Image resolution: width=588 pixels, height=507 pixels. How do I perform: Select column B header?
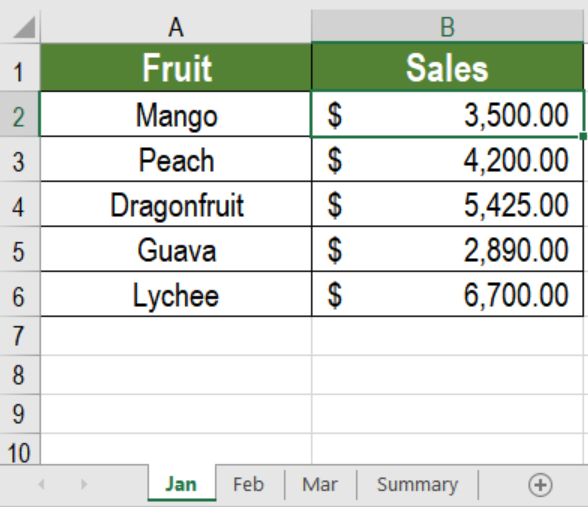point(447,27)
